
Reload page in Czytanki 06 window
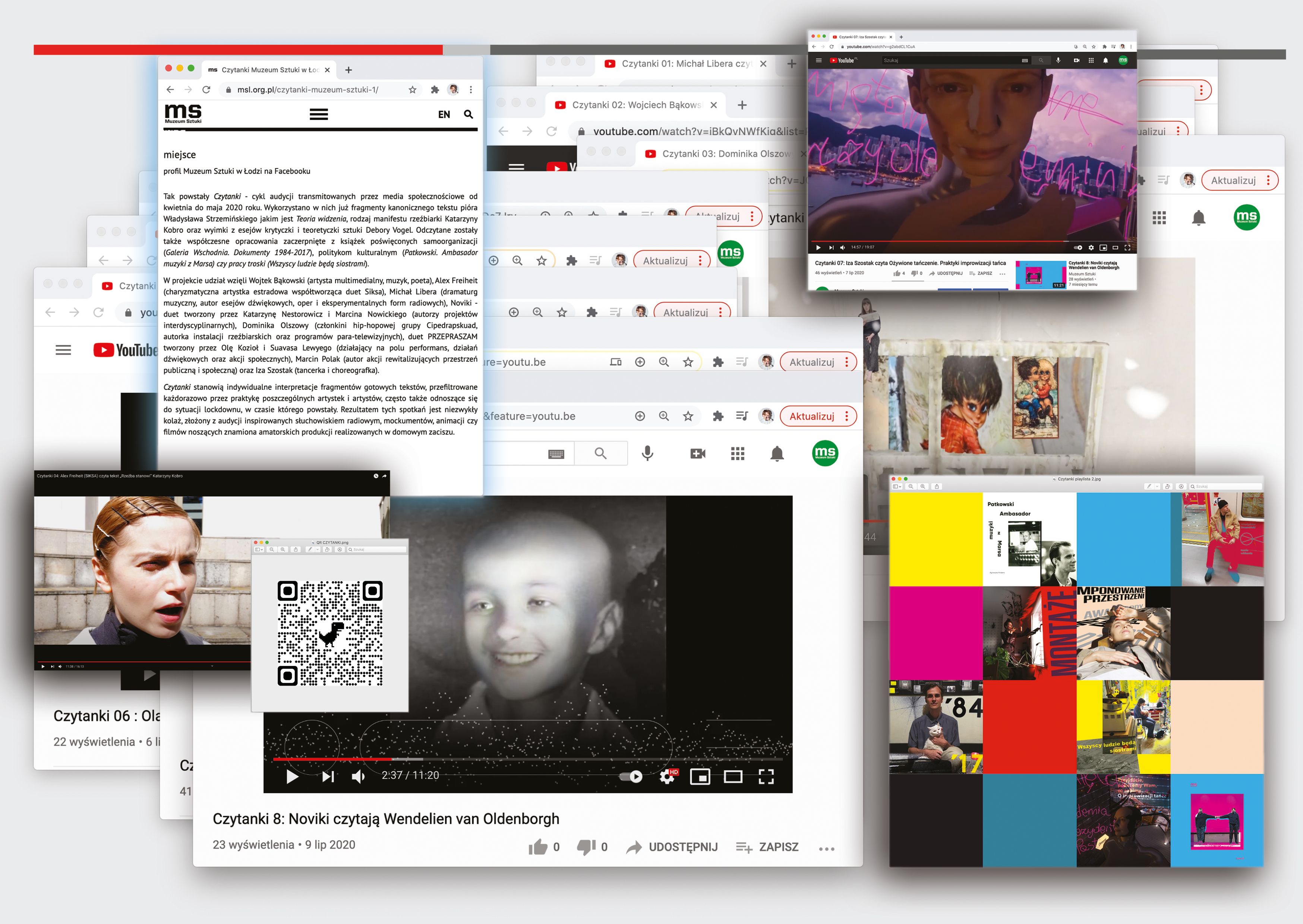98,312
